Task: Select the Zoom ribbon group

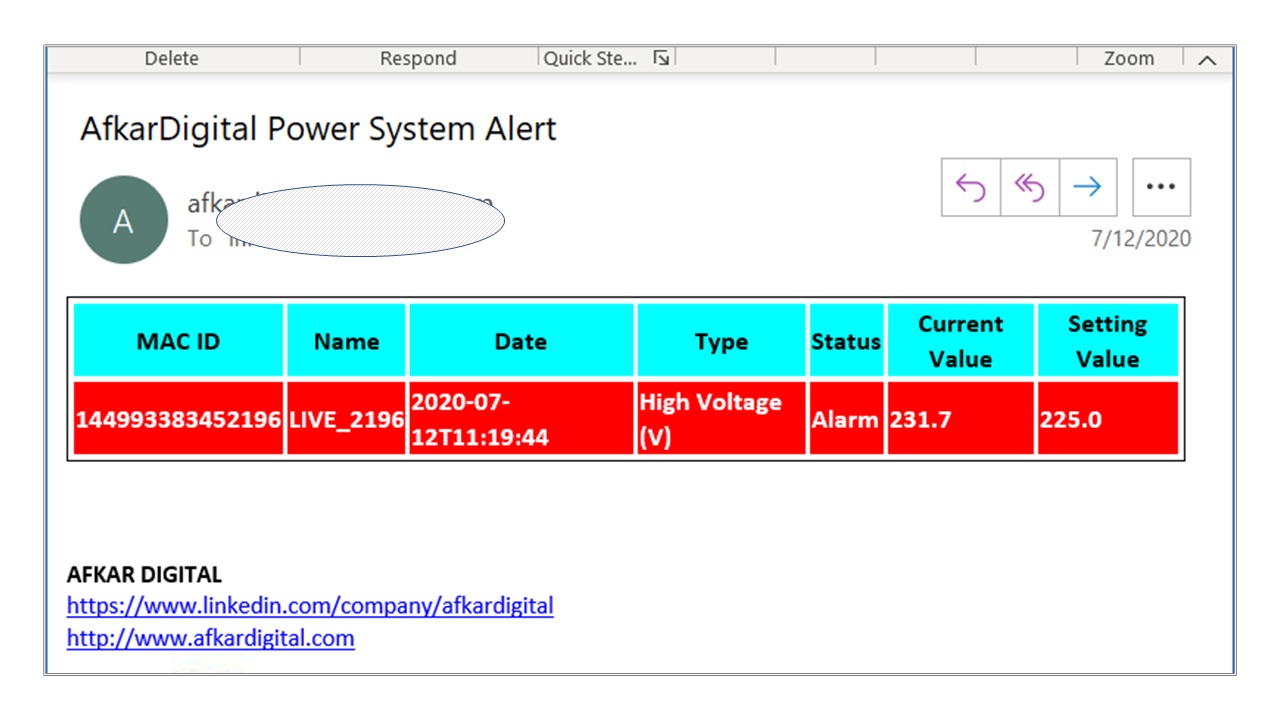Action: click(x=1128, y=59)
